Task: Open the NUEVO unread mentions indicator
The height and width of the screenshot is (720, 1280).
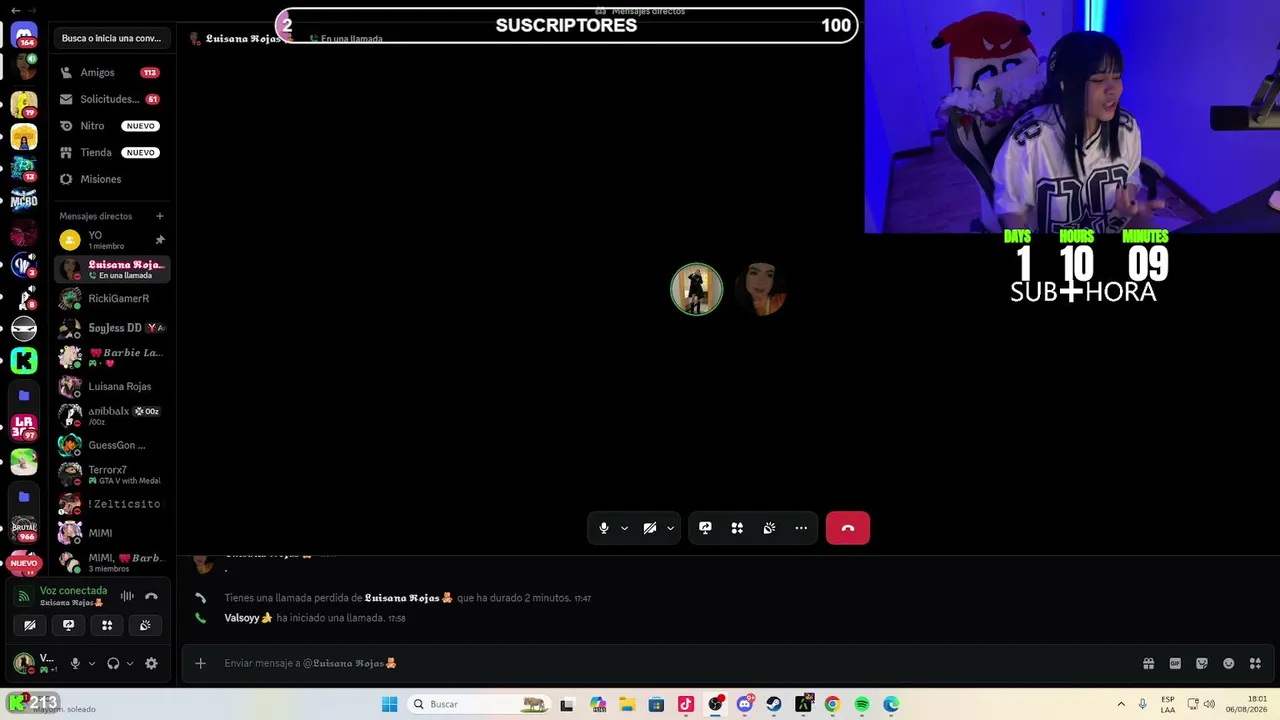Action: [24, 563]
